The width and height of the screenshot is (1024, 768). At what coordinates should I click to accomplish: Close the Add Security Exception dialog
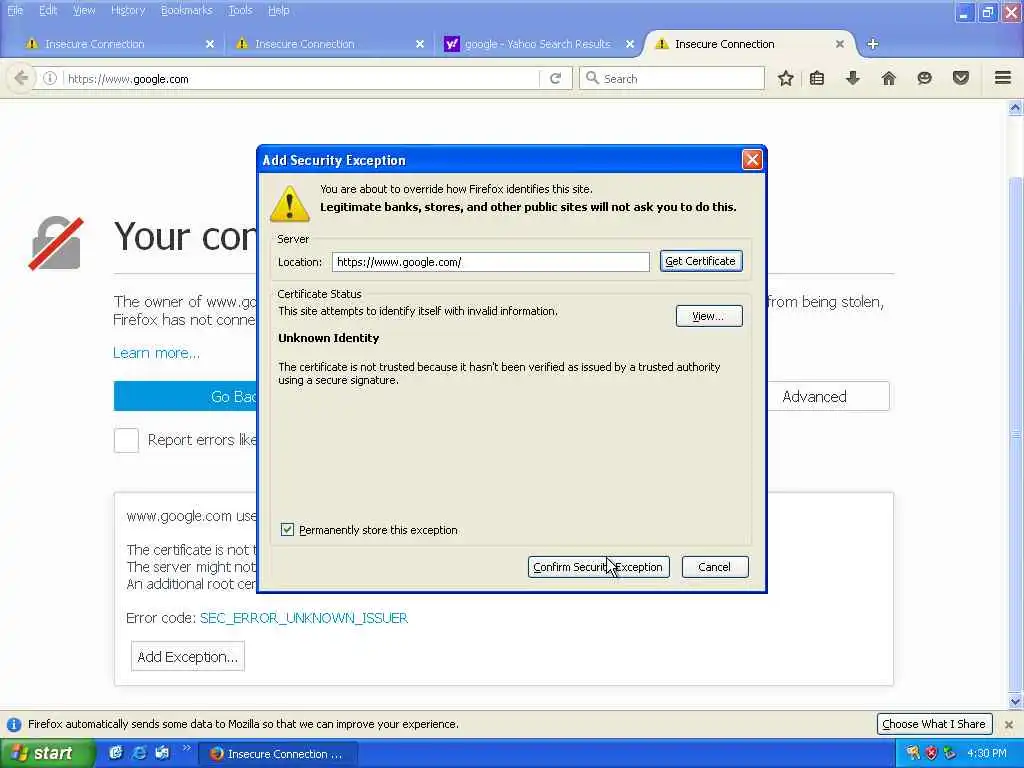[x=752, y=159]
